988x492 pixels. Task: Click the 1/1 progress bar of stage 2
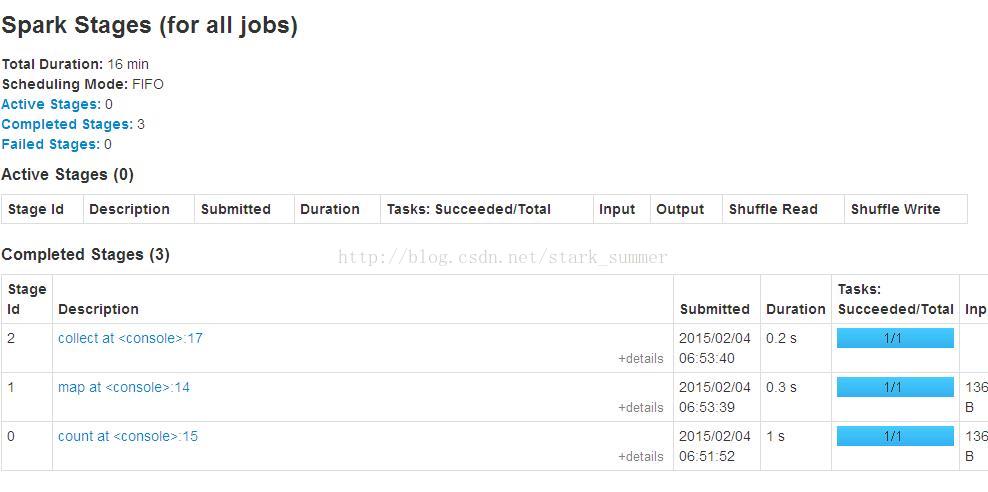895,338
